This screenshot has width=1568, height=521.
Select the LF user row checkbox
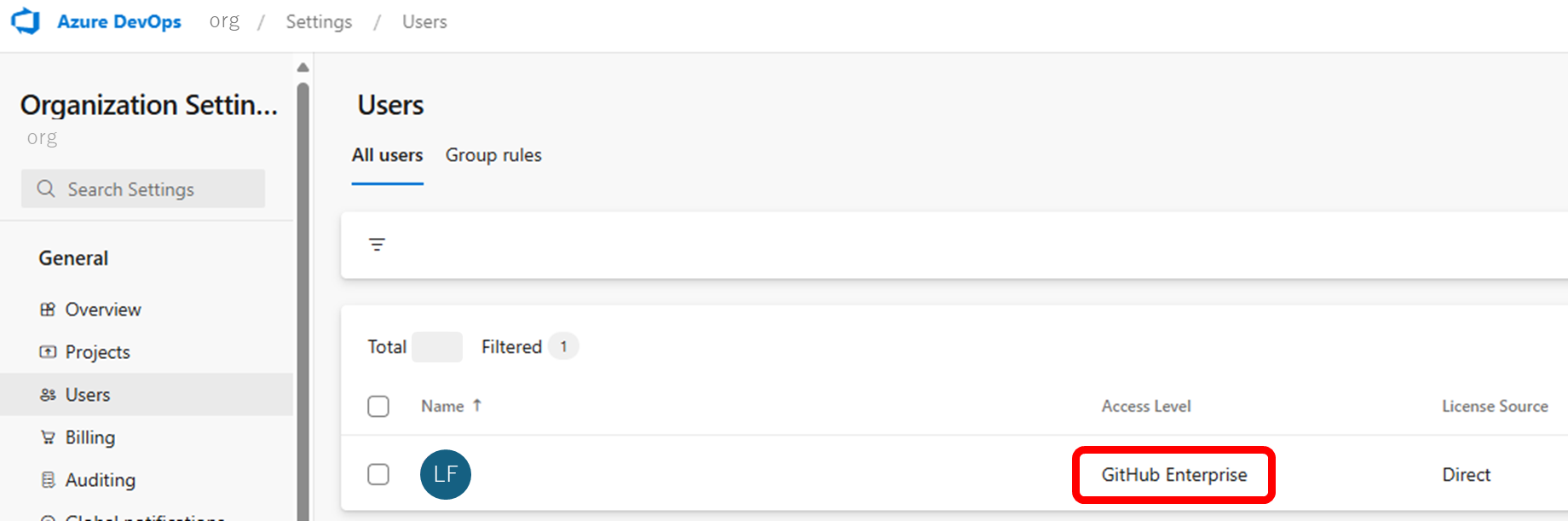(378, 474)
